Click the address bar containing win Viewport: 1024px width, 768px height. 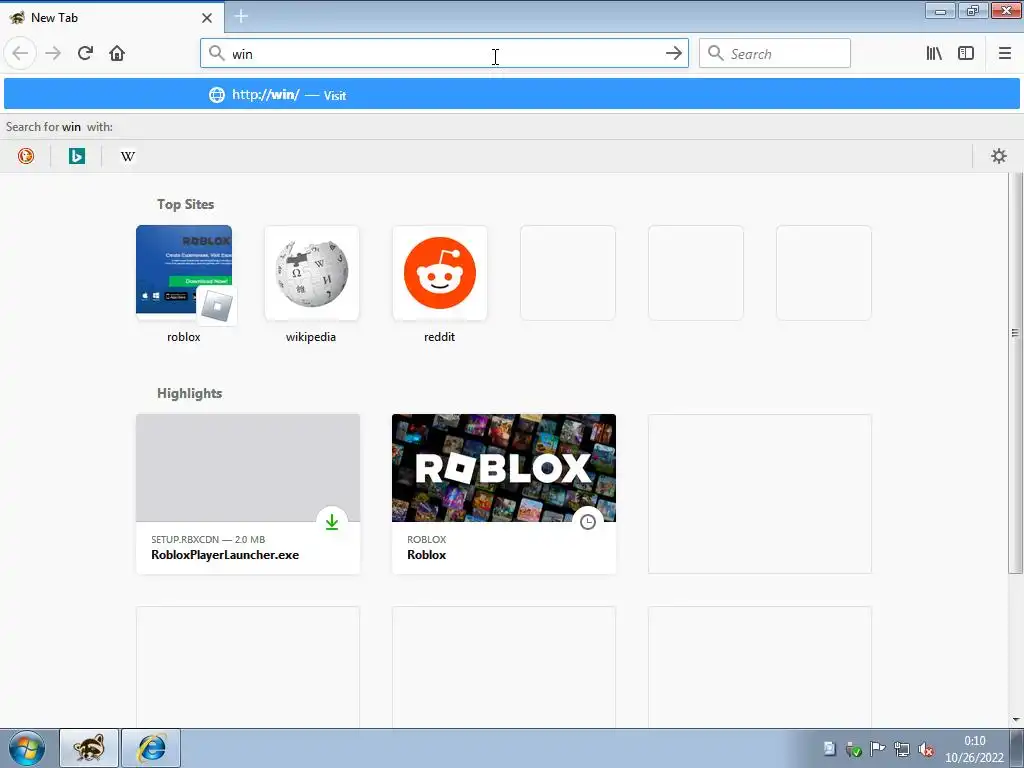(444, 54)
